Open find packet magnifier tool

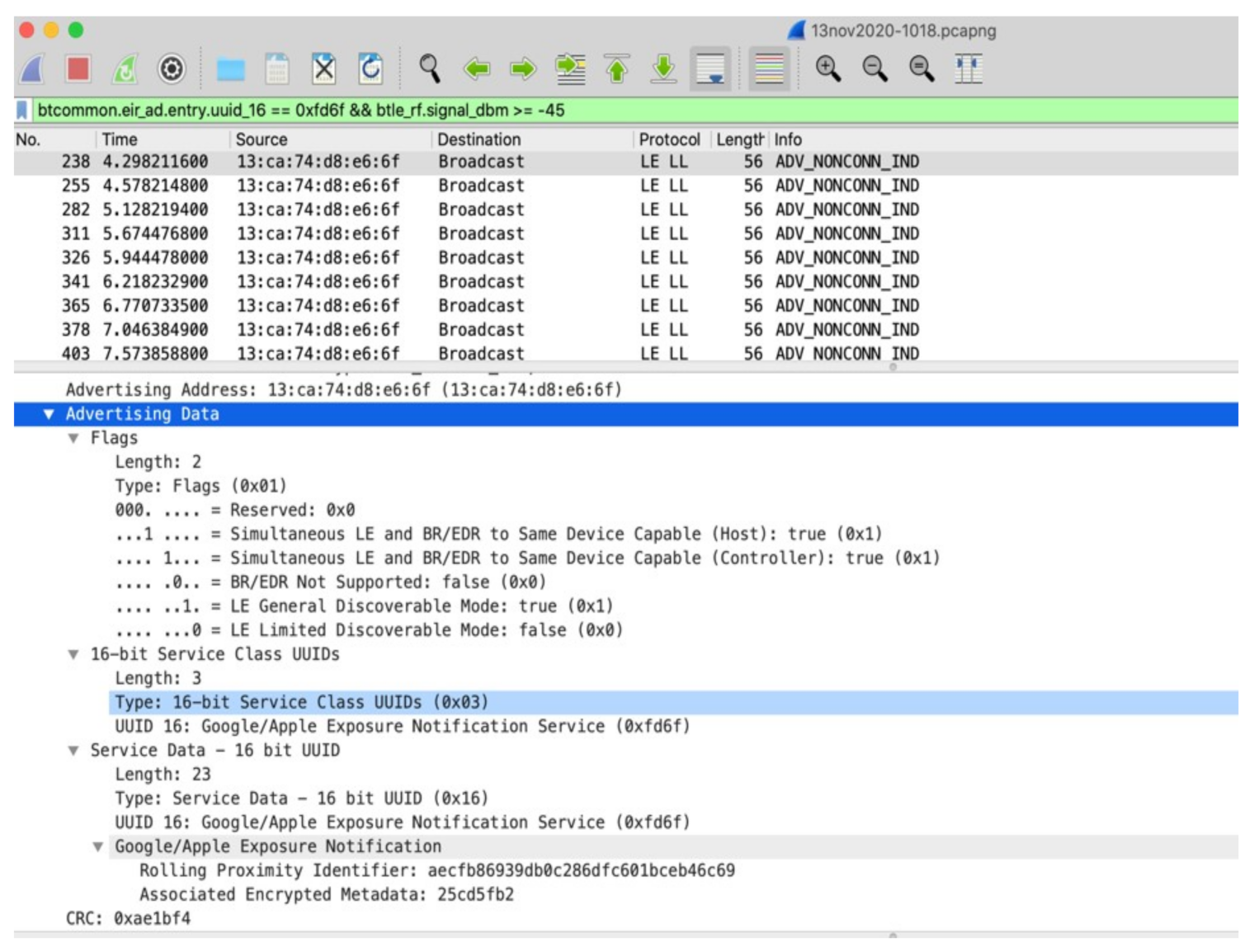coord(429,68)
